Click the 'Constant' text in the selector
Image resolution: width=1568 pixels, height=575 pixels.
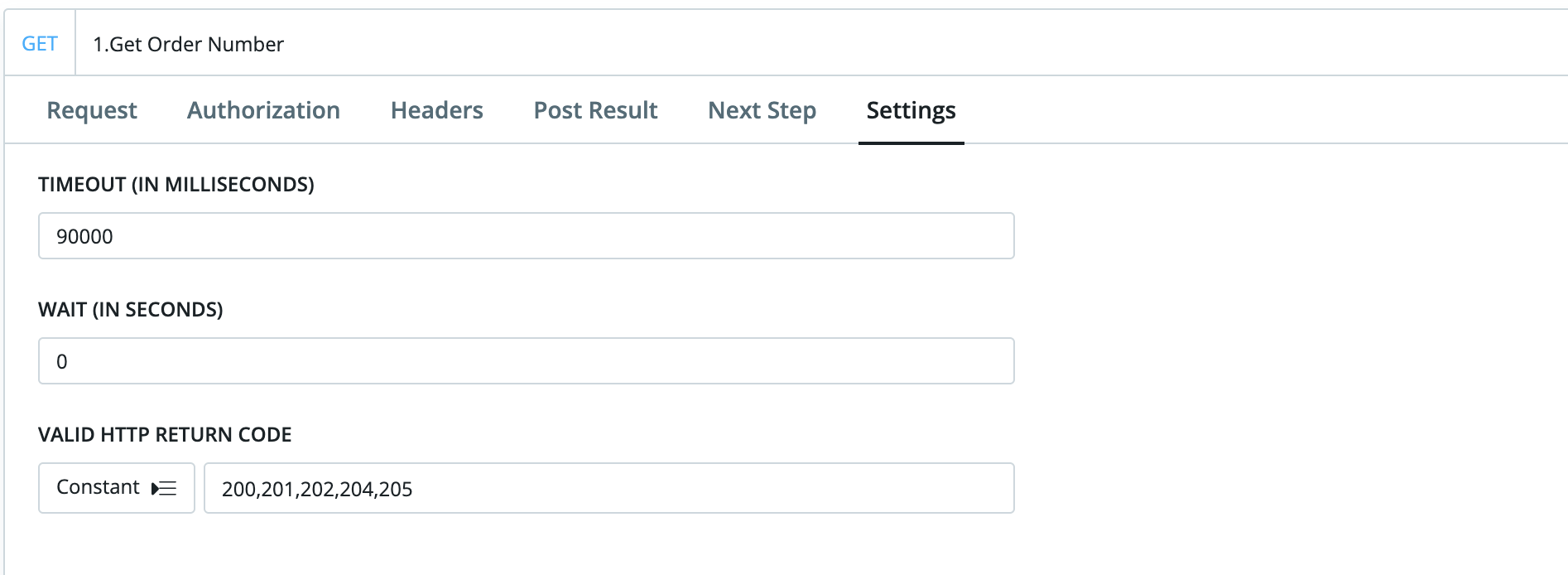tap(98, 487)
